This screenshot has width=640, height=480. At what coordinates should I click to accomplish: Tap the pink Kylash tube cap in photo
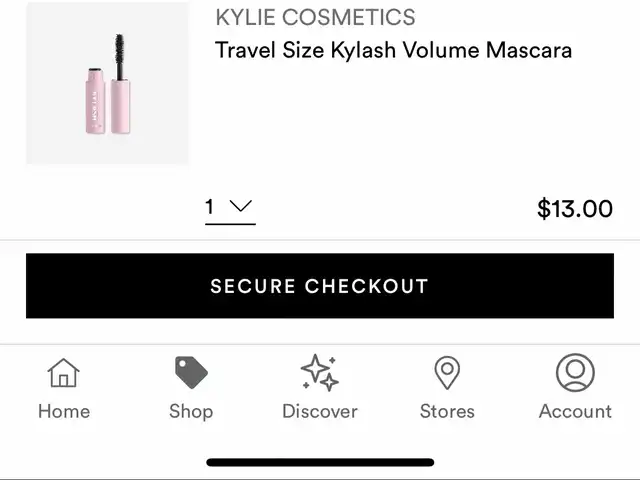tap(96, 101)
